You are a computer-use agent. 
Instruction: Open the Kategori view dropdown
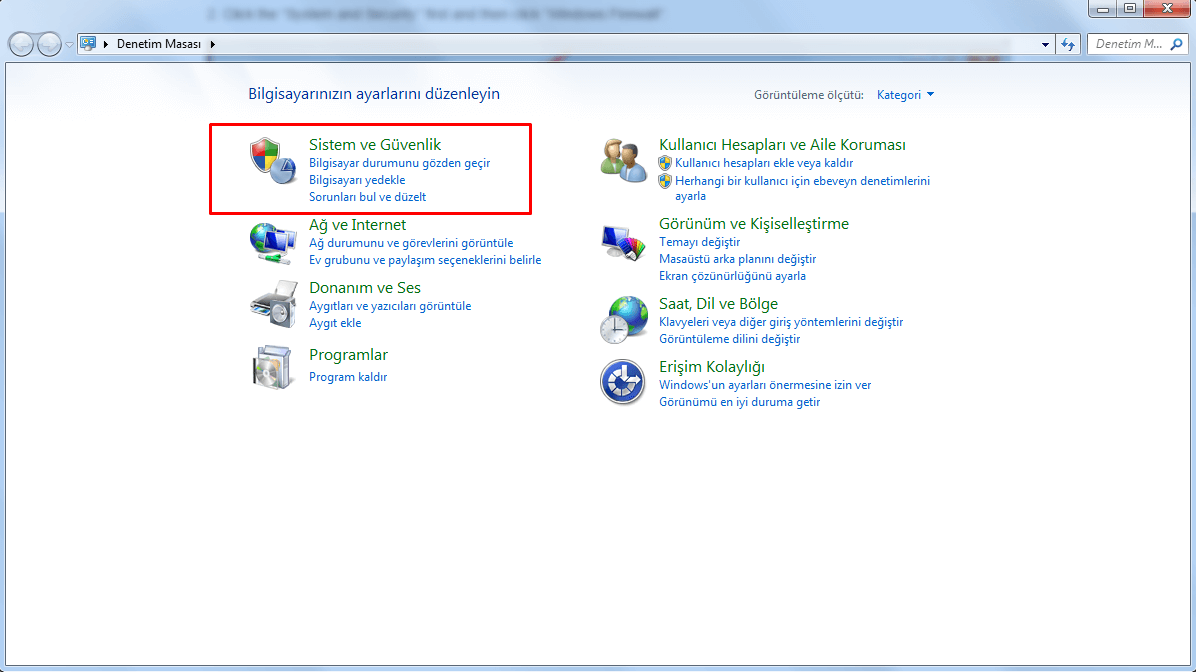905,95
